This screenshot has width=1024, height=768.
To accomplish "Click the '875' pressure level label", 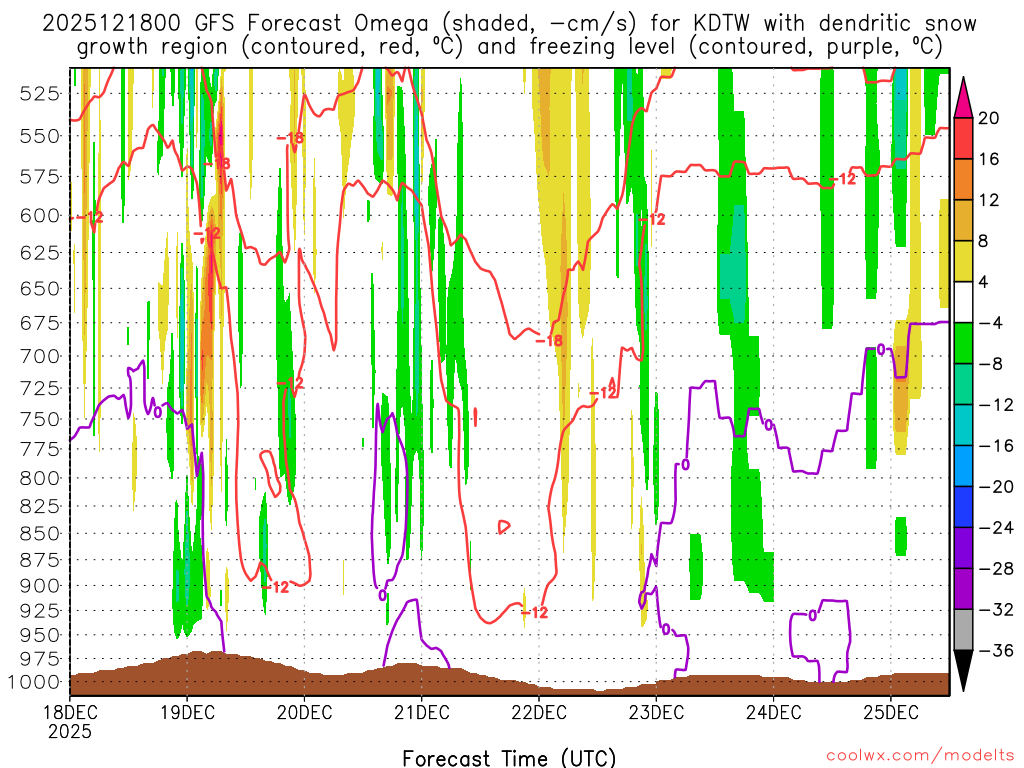I will [x=40, y=560].
